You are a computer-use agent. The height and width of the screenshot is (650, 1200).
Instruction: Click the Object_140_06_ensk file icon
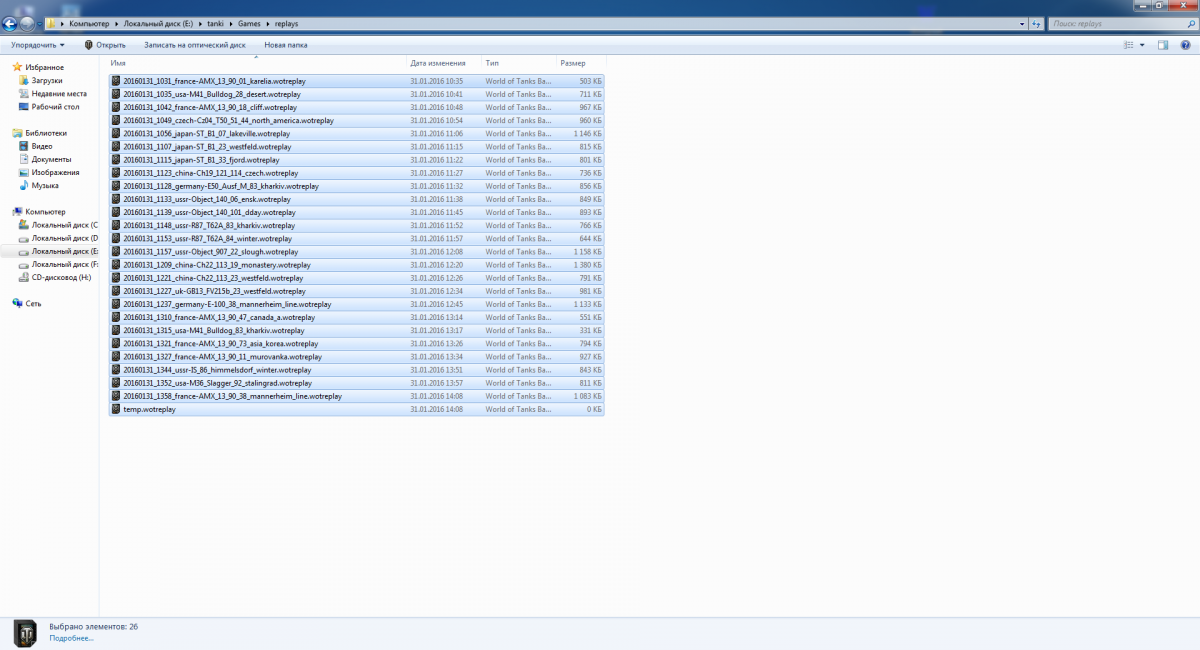[116, 199]
